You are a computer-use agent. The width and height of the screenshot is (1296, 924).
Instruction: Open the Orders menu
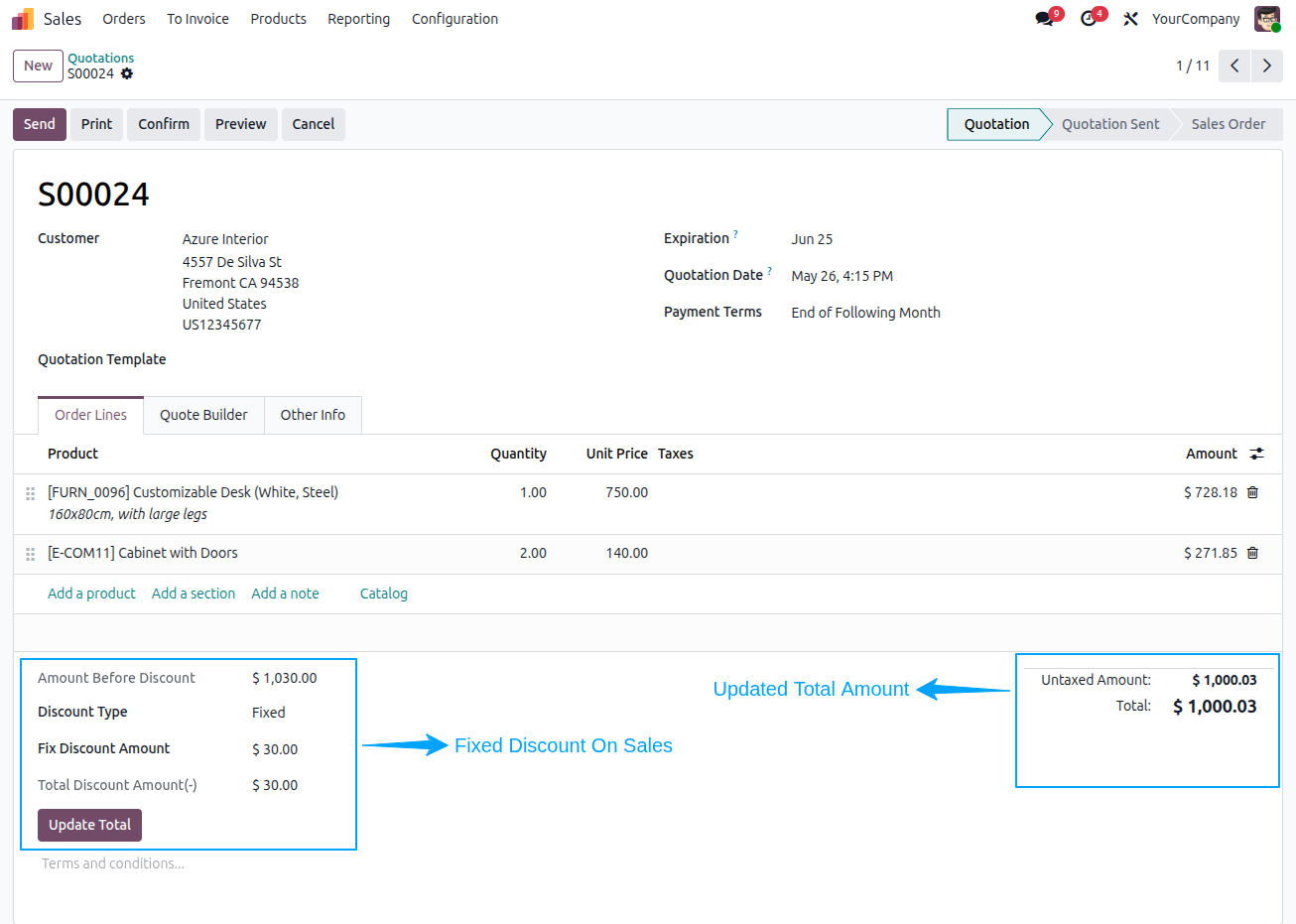(124, 19)
